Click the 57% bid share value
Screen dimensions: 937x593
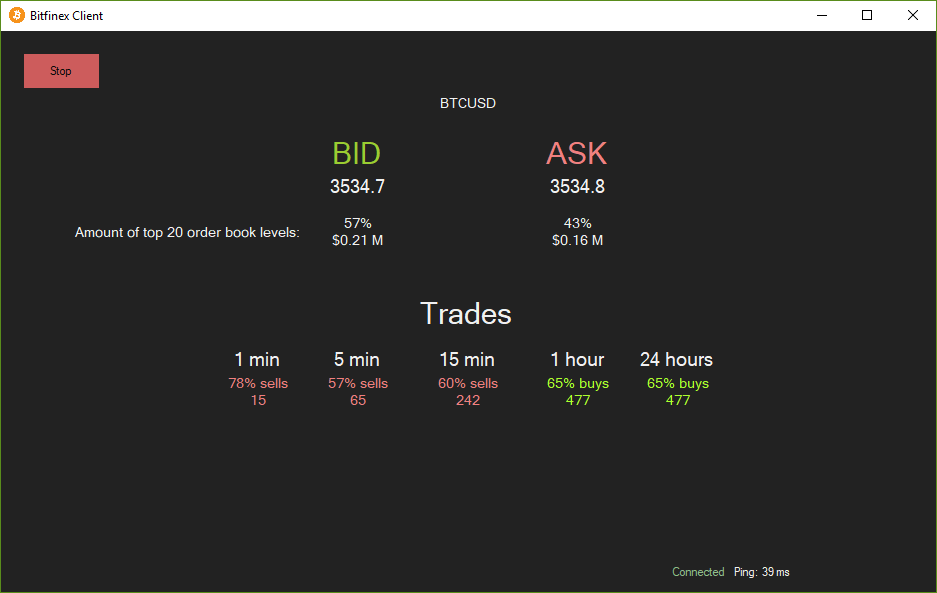coord(358,223)
